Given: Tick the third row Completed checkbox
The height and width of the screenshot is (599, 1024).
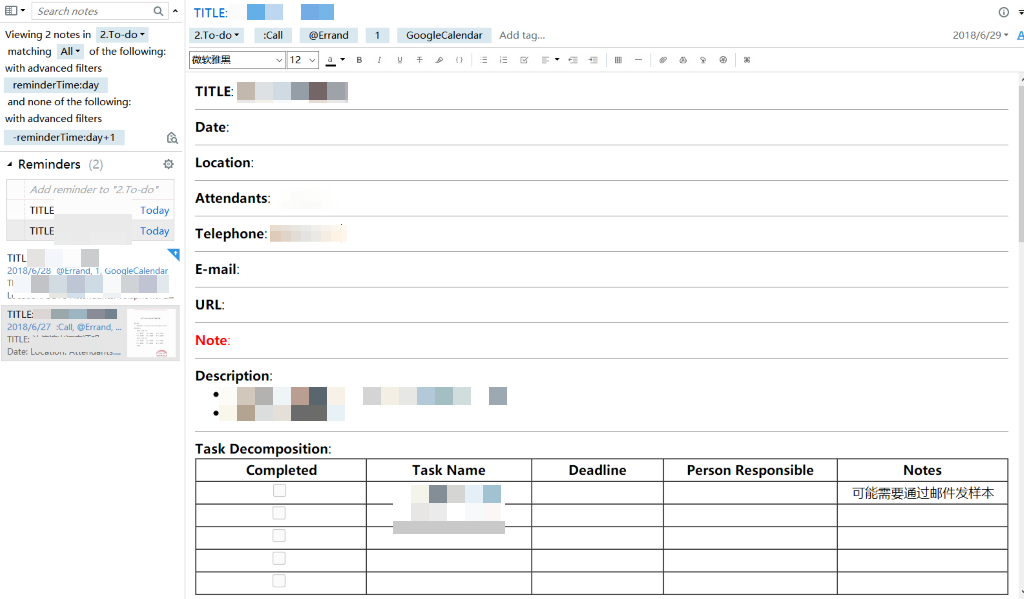Looking at the screenshot, I should [x=280, y=536].
